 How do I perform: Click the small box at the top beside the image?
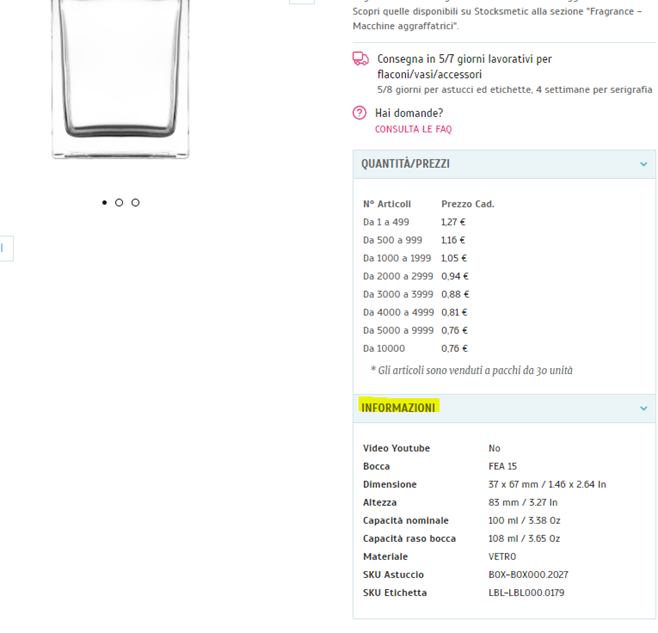[302, 2]
